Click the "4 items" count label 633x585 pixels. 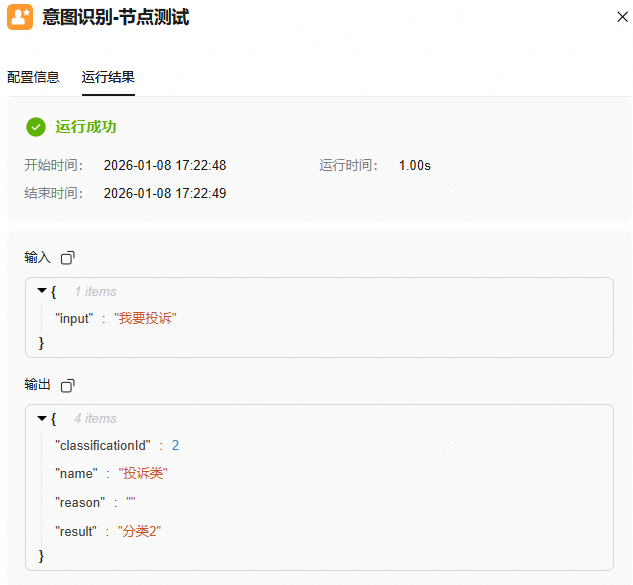click(x=95, y=418)
